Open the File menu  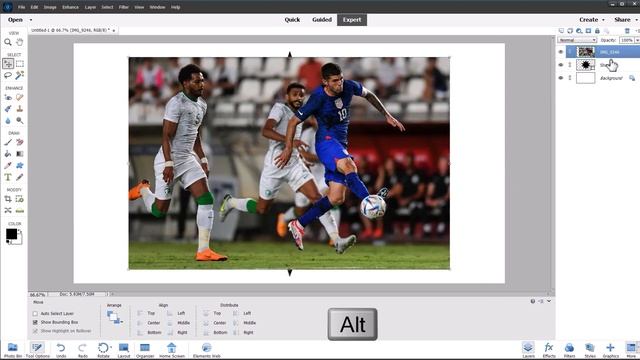click(x=21, y=7)
